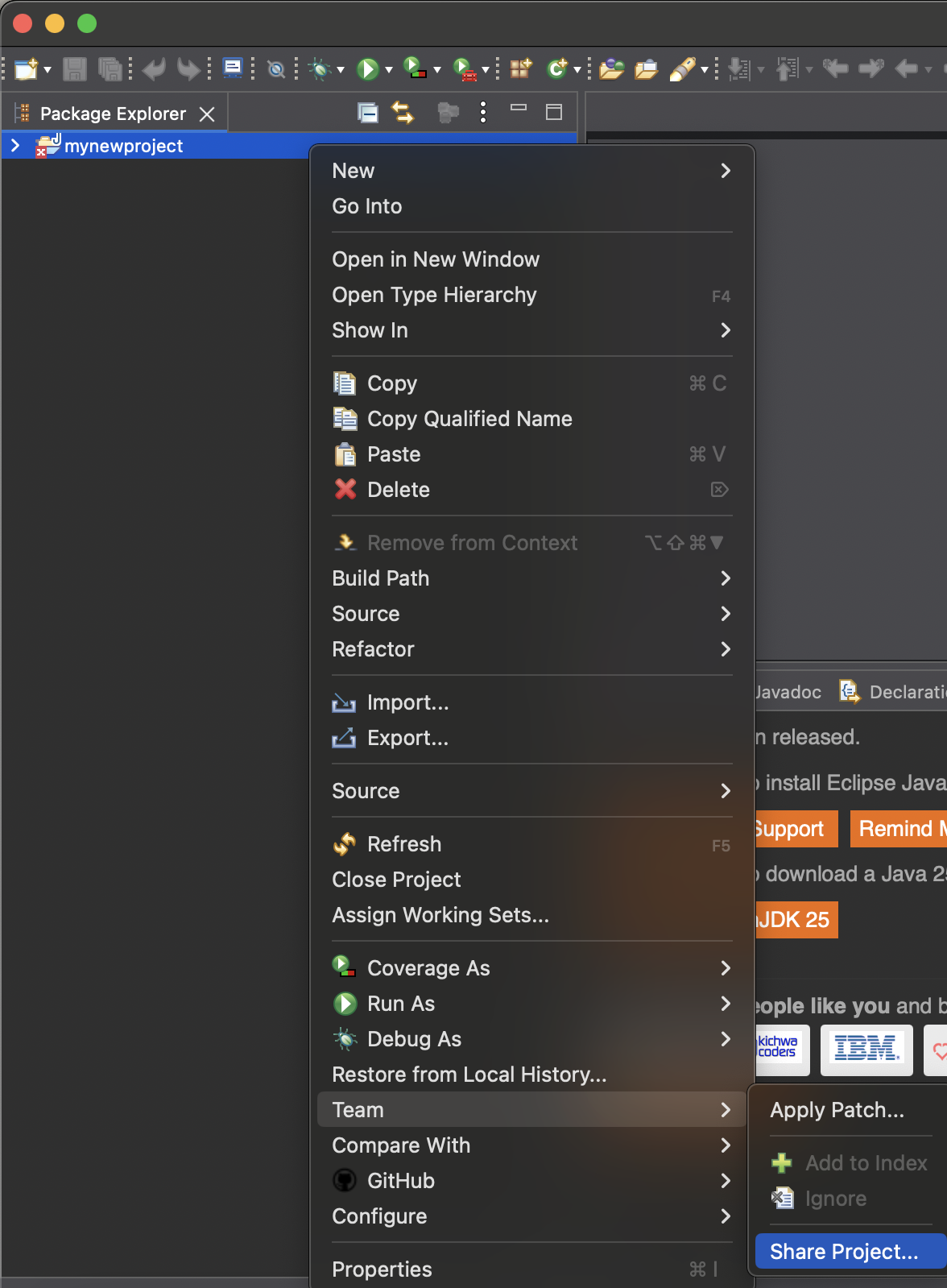Click the Skip All Breakpoints toolbar icon

coord(276,69)
